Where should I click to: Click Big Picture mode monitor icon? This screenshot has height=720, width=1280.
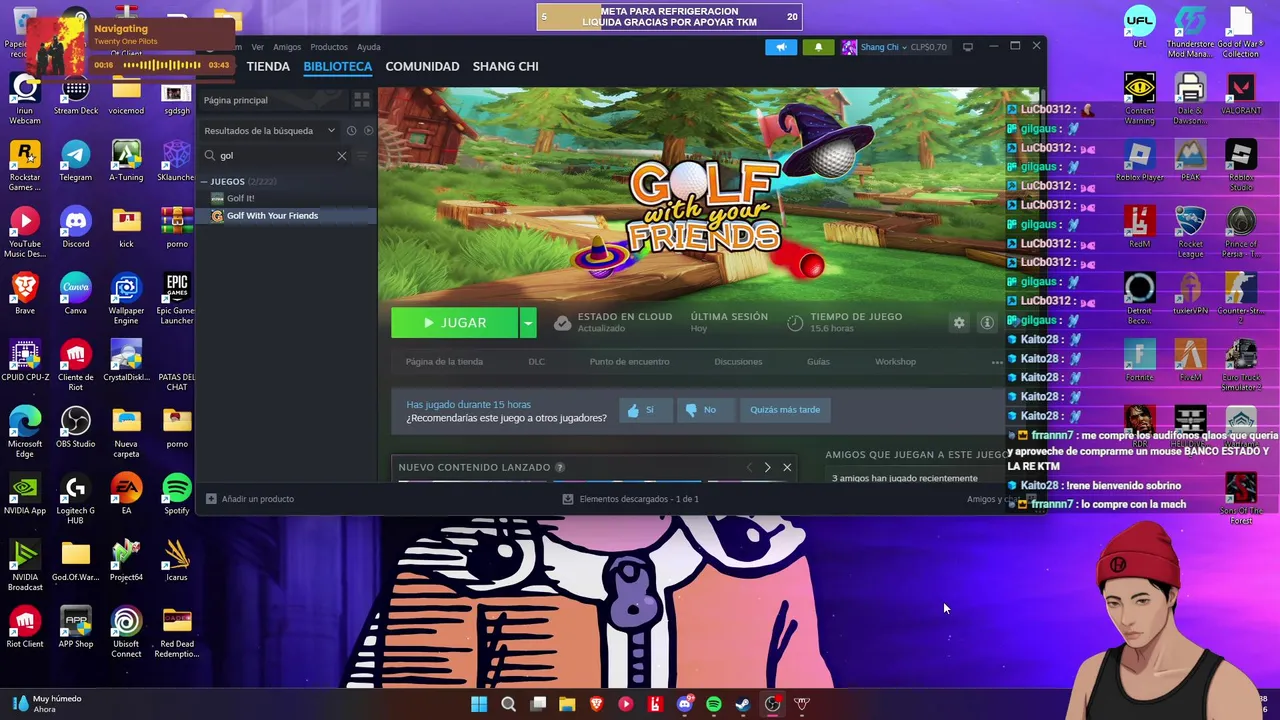(967, 47)
